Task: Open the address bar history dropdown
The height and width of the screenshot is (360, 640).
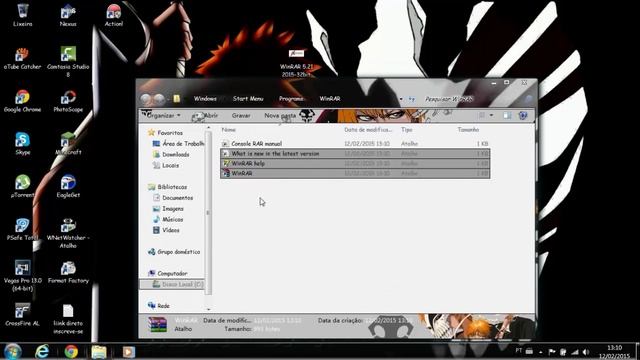Action: 401,99
